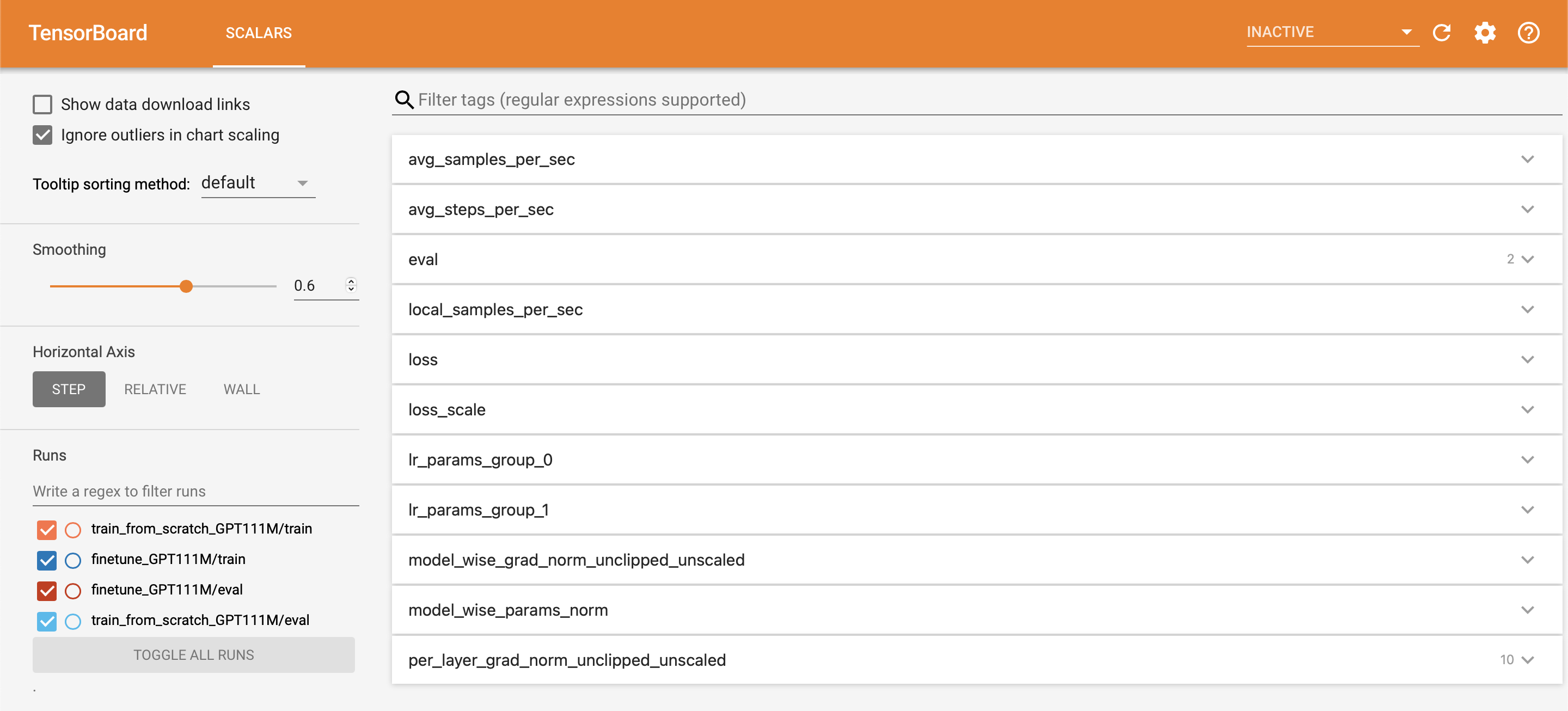
Task: Expand the eval section chevron
Action: (x=1528, y=259)
